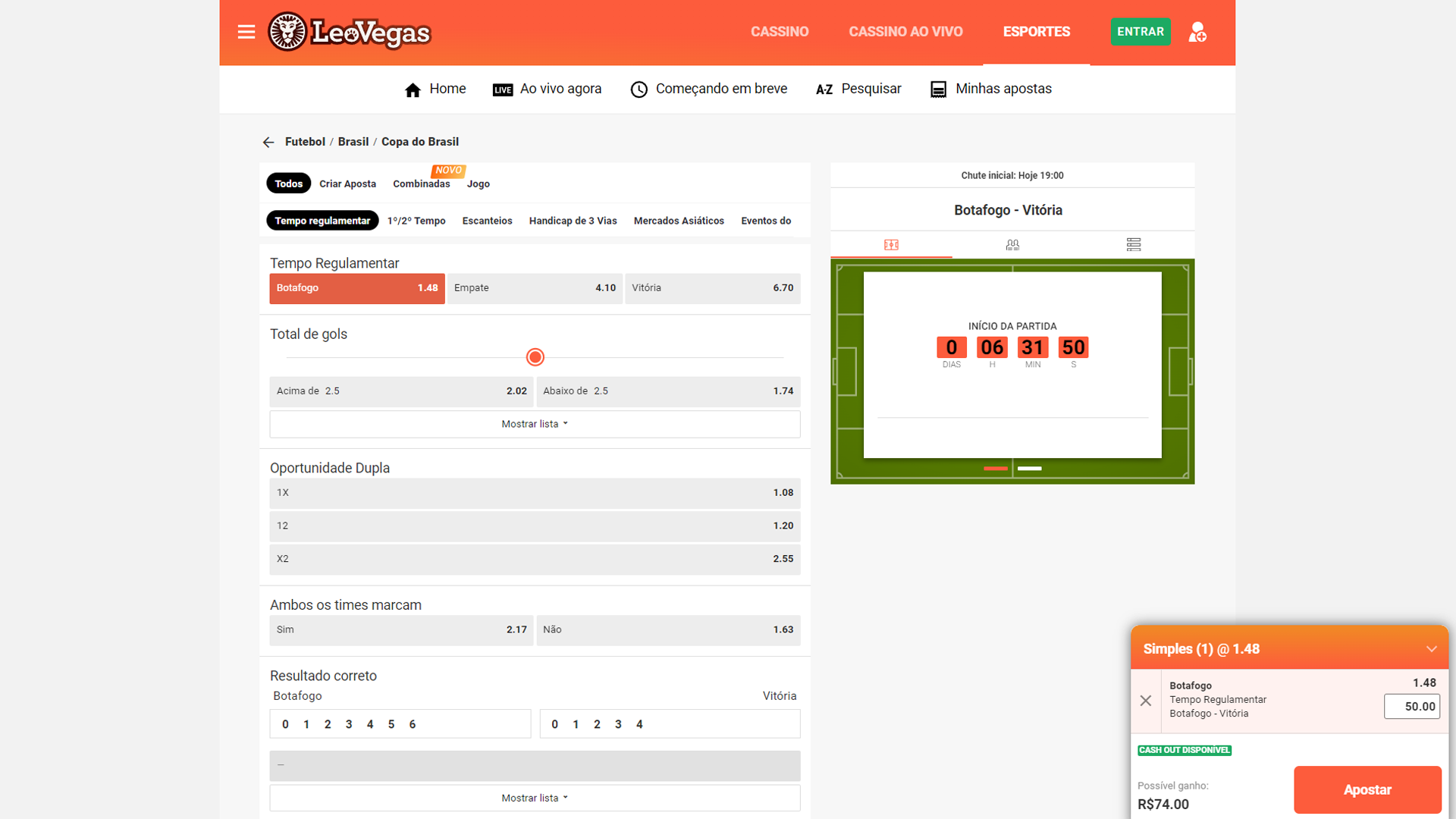The image size is (1456, 819).
Task: Open the ESPORTES section
Action: tap(1037, 32)
